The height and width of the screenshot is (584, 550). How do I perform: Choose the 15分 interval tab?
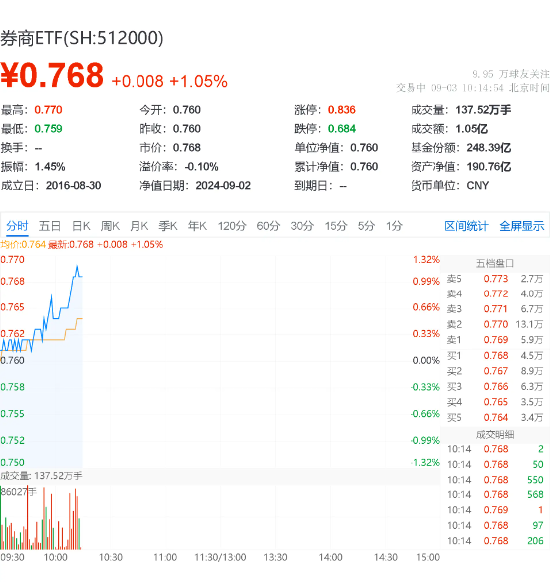point(336,226)
